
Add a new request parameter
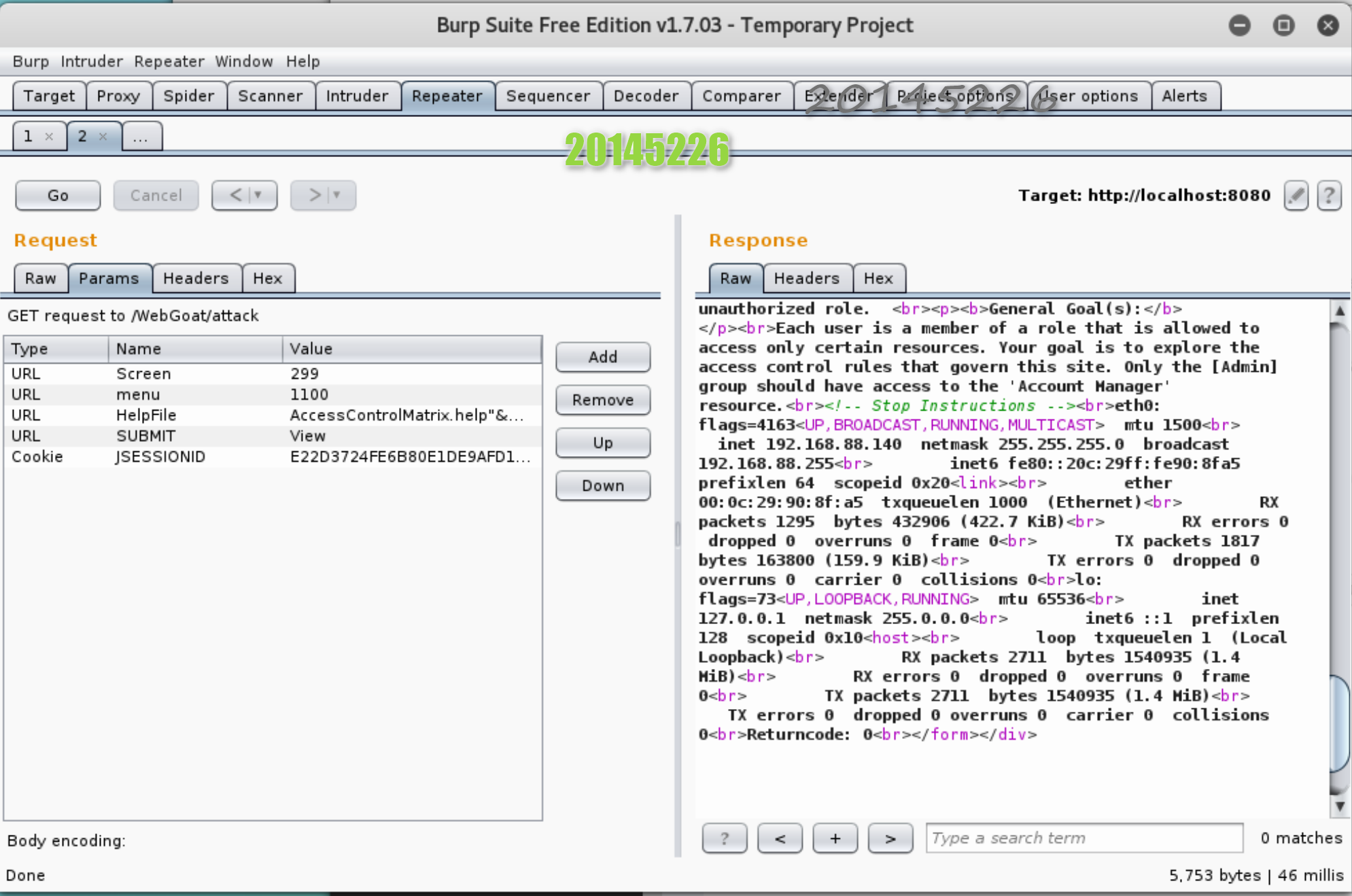coord(602,357)
